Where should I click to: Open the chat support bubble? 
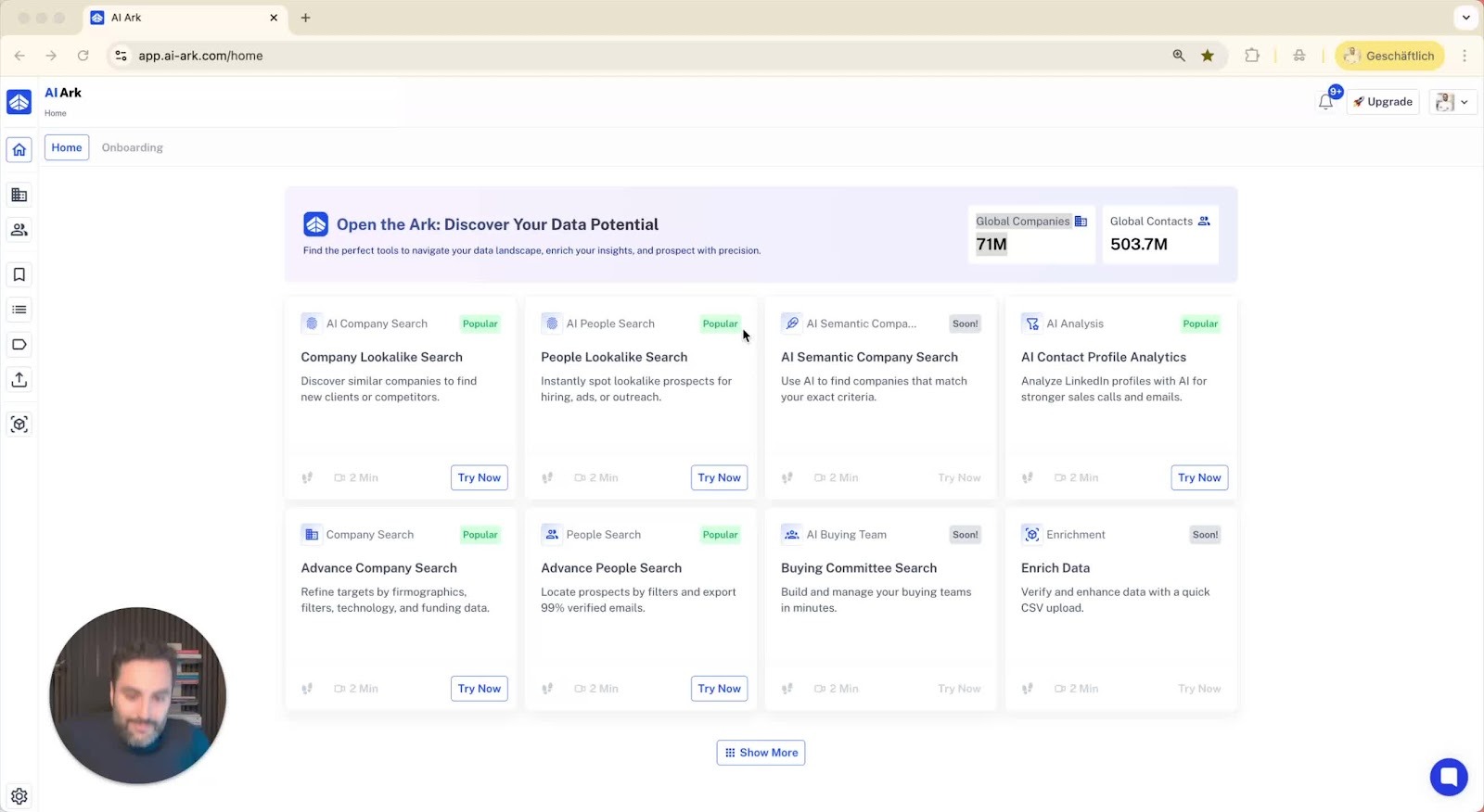[x=1448, y=777]
